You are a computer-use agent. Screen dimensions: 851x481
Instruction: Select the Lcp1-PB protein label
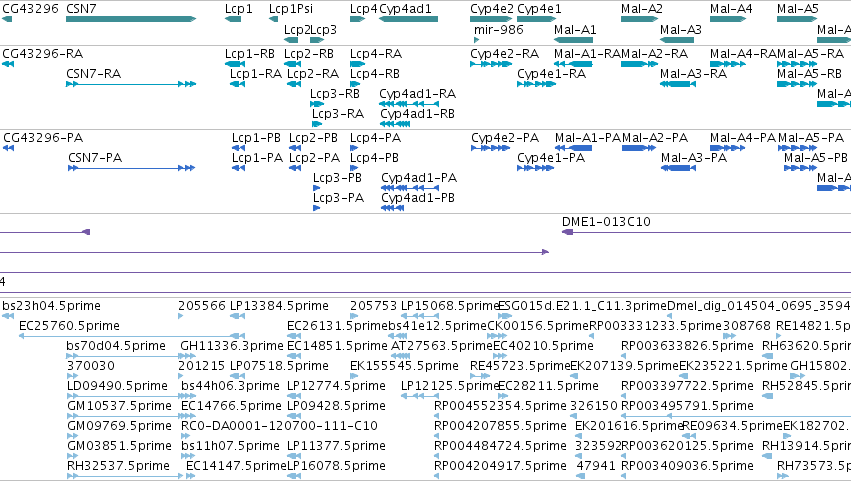coord(256,138)
